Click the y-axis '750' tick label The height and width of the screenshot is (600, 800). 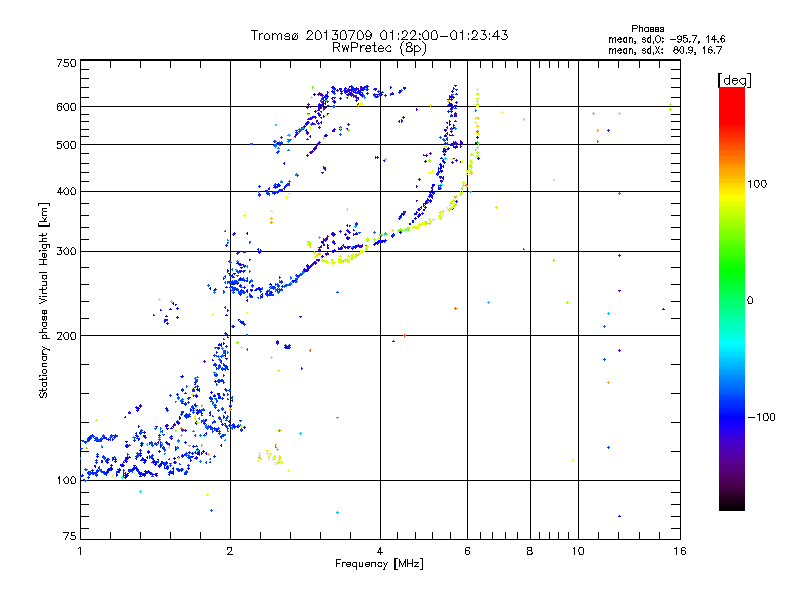pyautogui.click(x=67, y=63)
